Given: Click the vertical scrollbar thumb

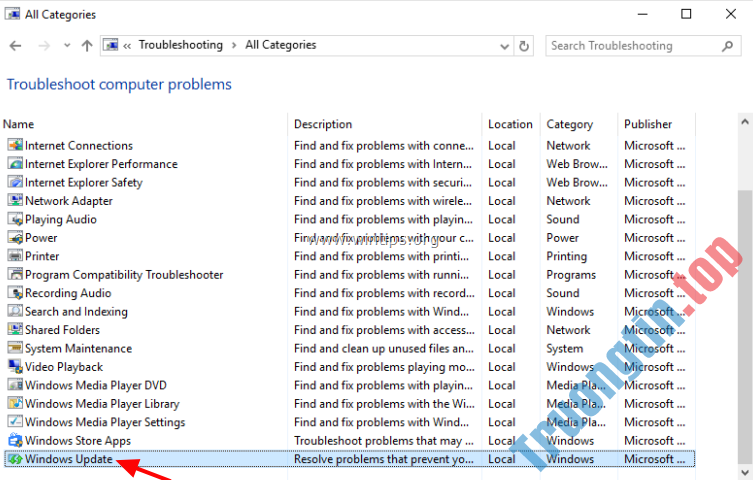Looking at the screenshot, I should 745,326.
